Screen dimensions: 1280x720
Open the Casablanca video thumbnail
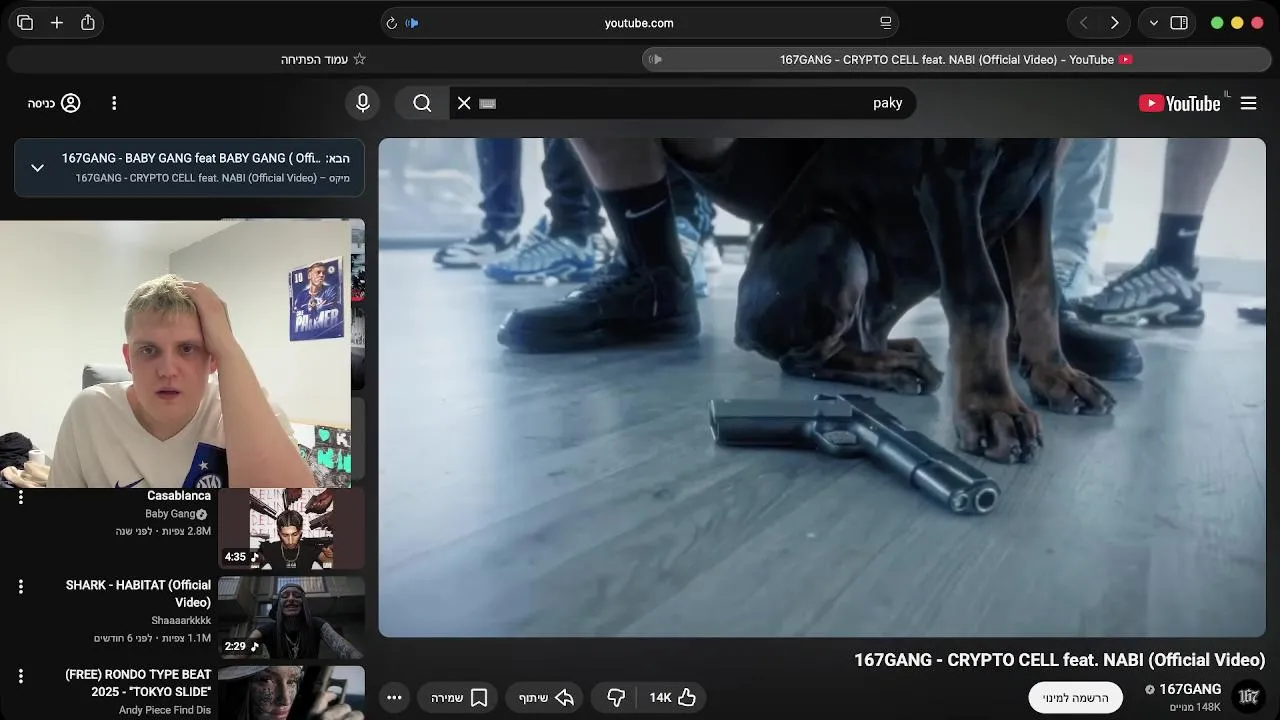tap(291, 529)
